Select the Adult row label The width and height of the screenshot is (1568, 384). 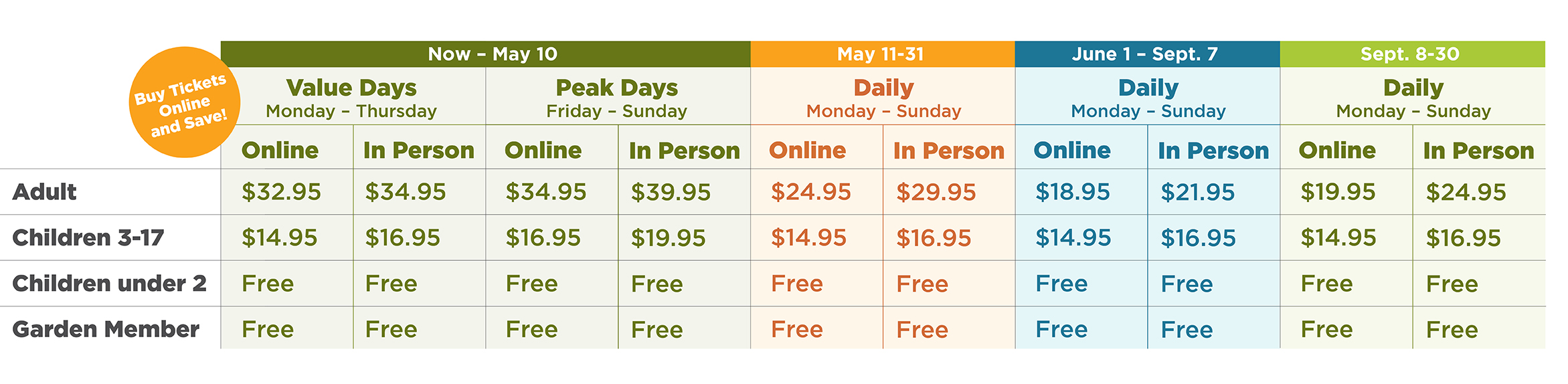coord(44,192)
